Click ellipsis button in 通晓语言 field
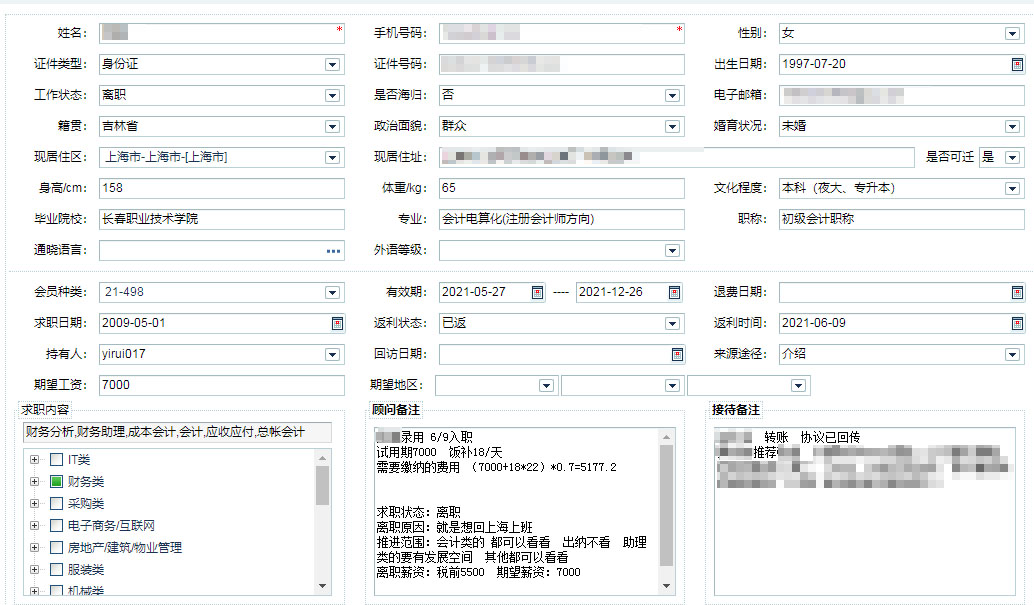The image size is (1034, 605). [334, 251]
